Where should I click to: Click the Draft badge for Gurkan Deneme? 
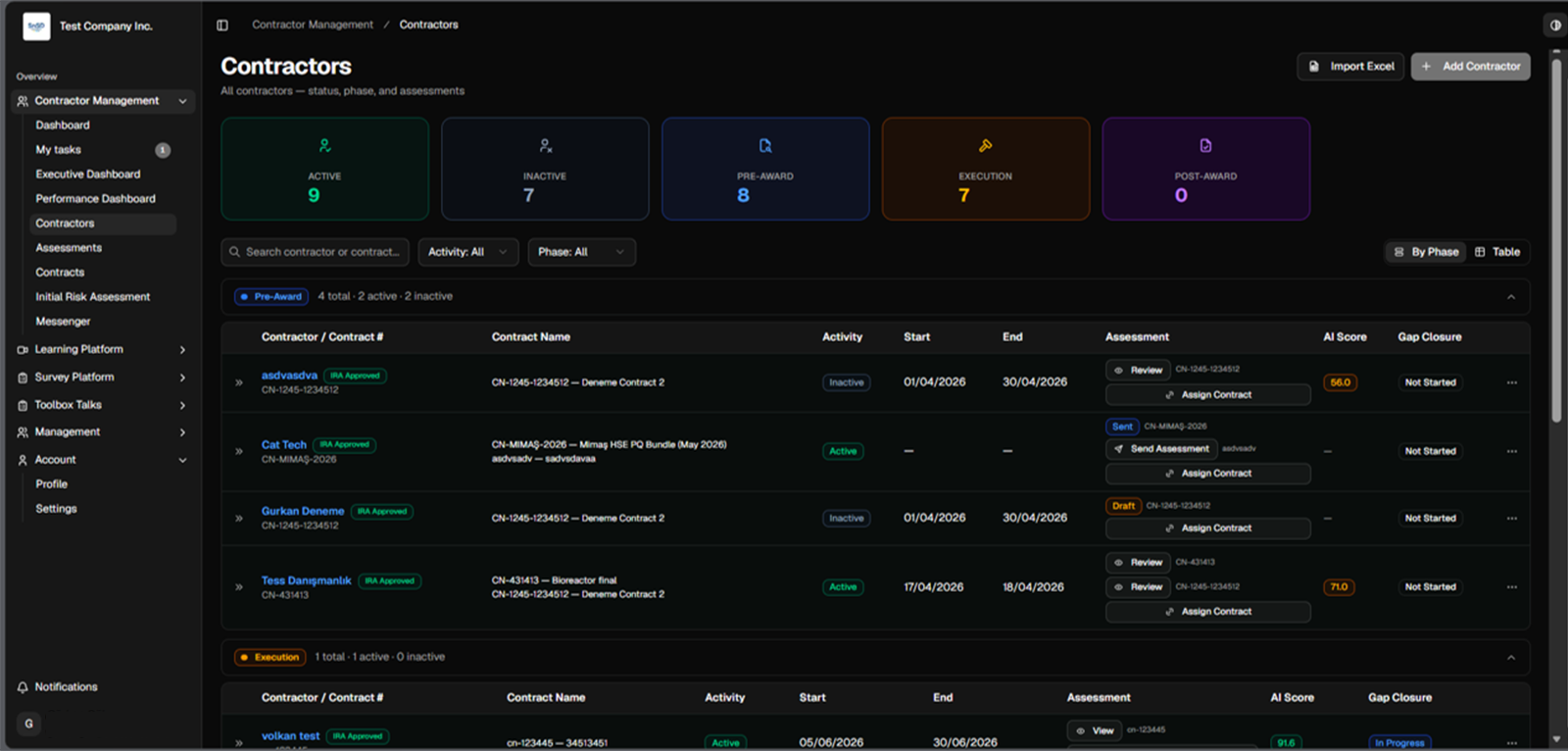pyautogui.click(x=1123, y=506)
